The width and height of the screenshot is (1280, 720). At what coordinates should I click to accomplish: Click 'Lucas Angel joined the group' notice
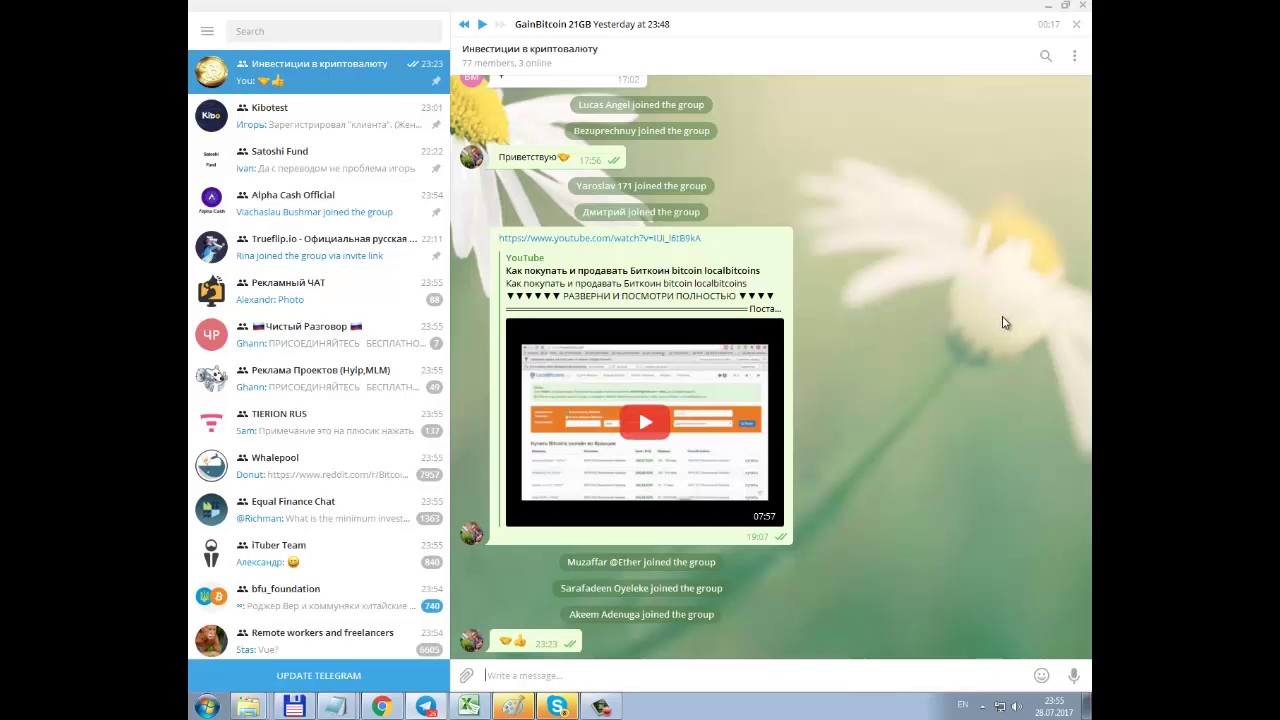tap(641, 105)
